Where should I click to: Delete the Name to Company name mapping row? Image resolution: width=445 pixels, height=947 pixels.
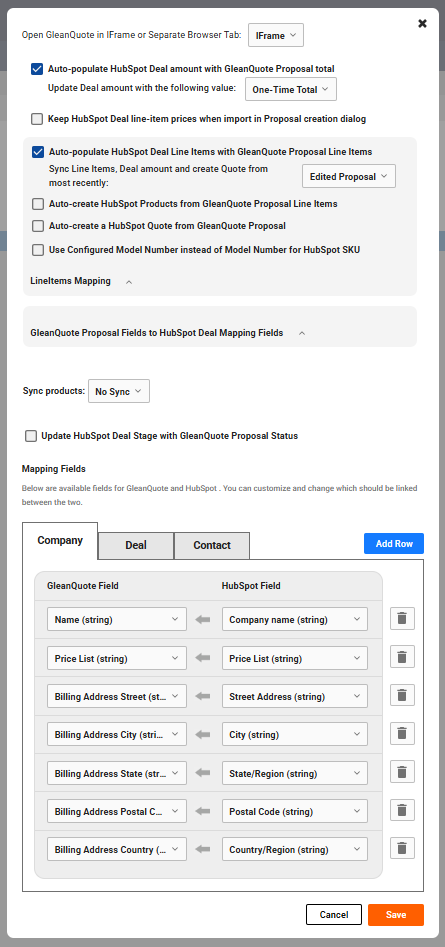[402, 618]
